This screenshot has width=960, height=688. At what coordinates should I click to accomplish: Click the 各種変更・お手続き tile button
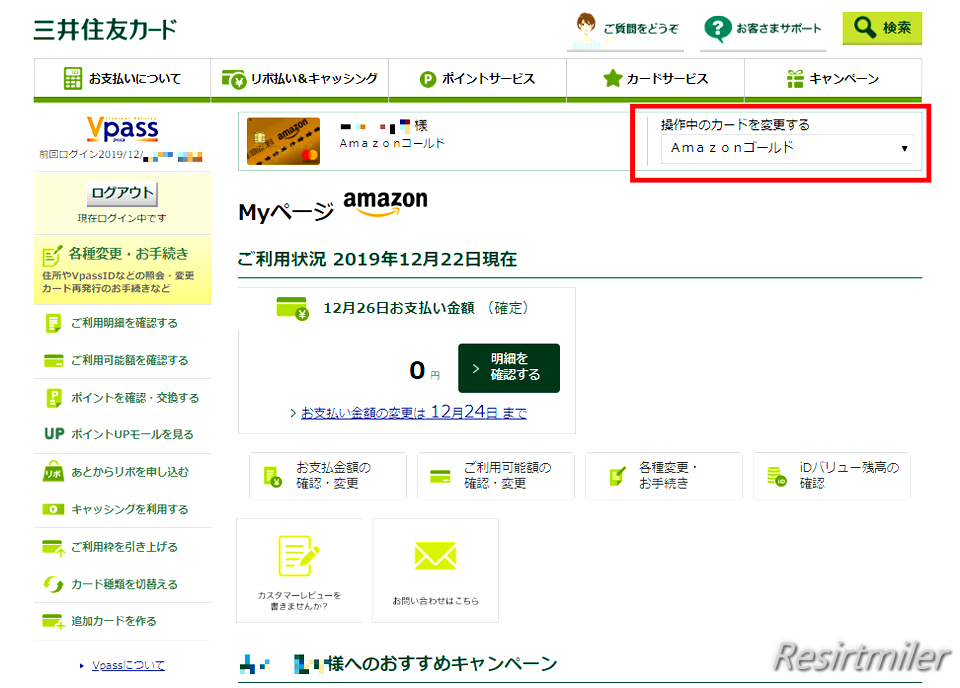(x=664, y=476)
